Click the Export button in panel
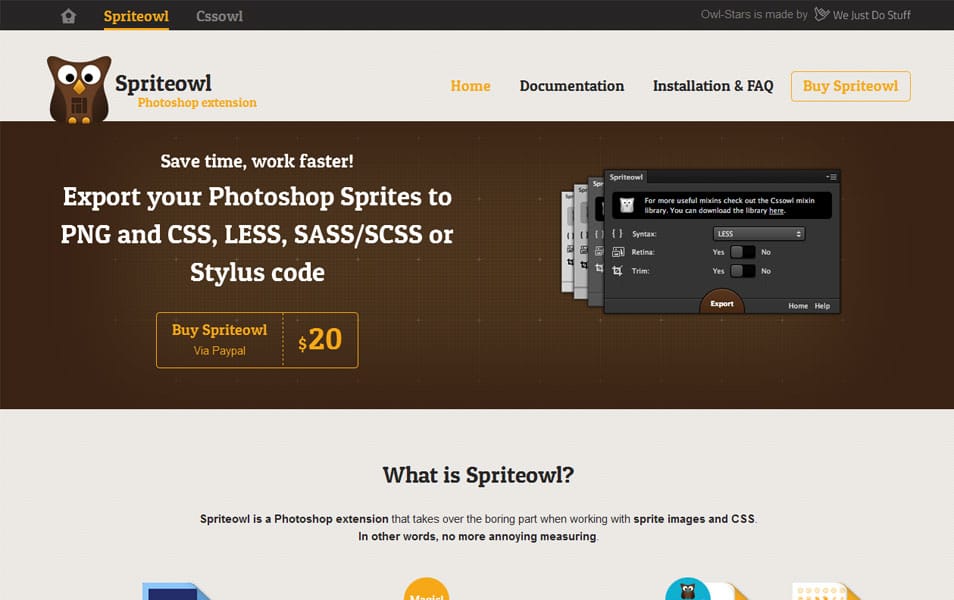The width and height of the screenshot is (954, 600). click(x=722, y=302)
